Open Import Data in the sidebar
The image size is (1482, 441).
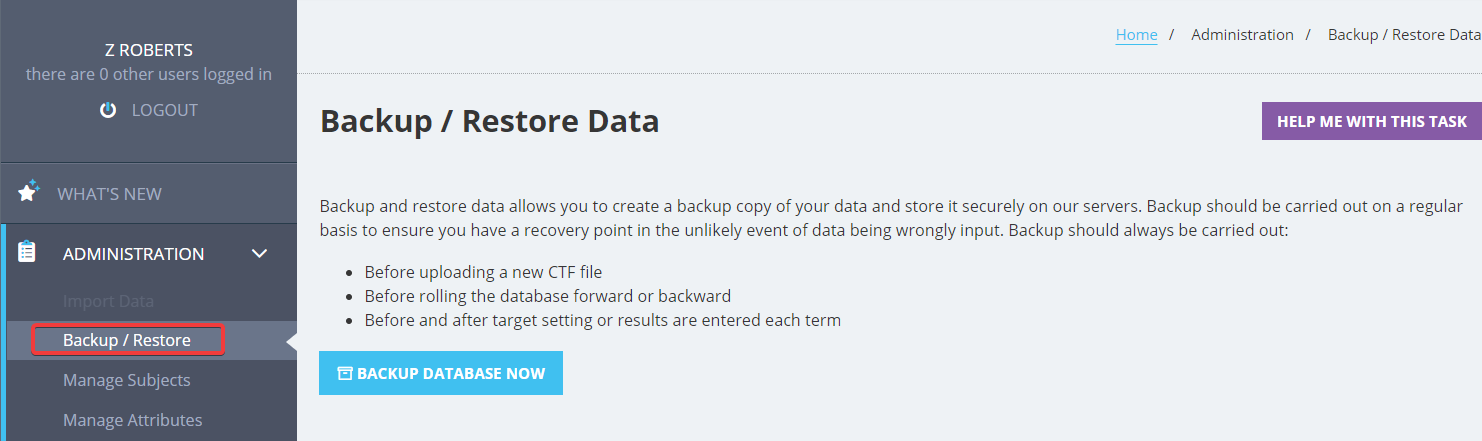tap(108, 301)
